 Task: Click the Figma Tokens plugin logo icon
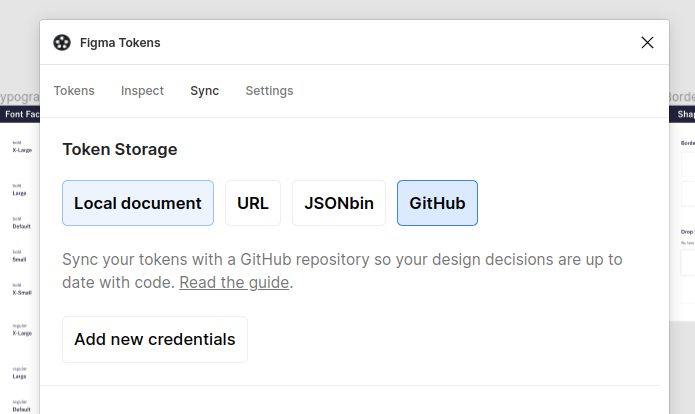[62, 42]
